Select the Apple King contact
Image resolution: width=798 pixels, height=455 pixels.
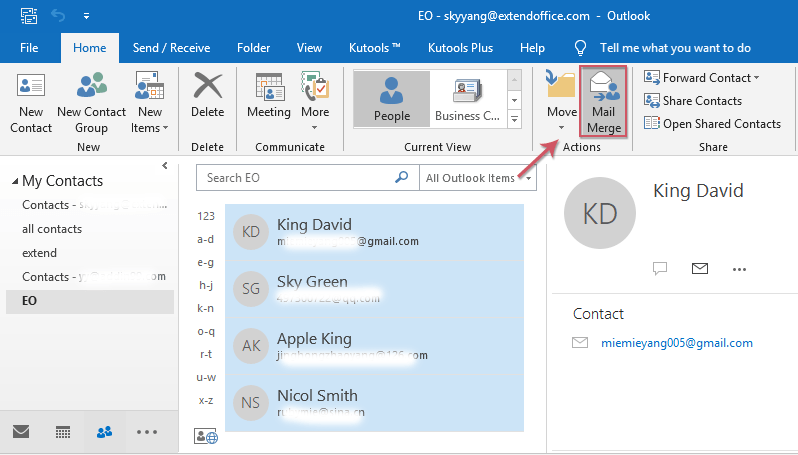375,347
